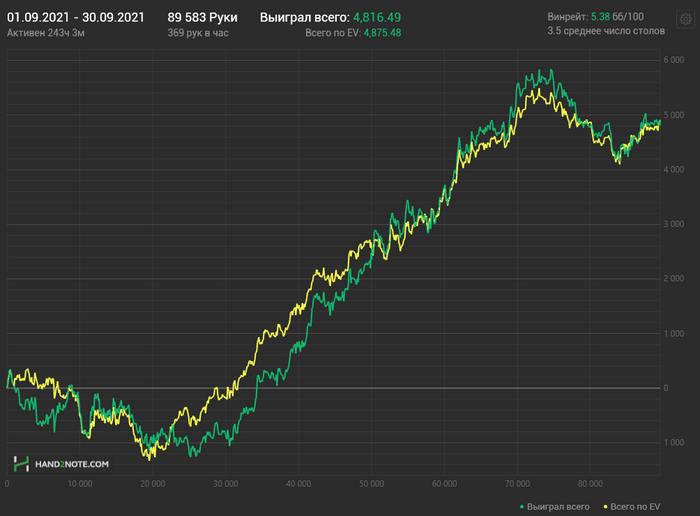Click the 5 000 y-axis label
700x516 pixels.
coord(674,115)
